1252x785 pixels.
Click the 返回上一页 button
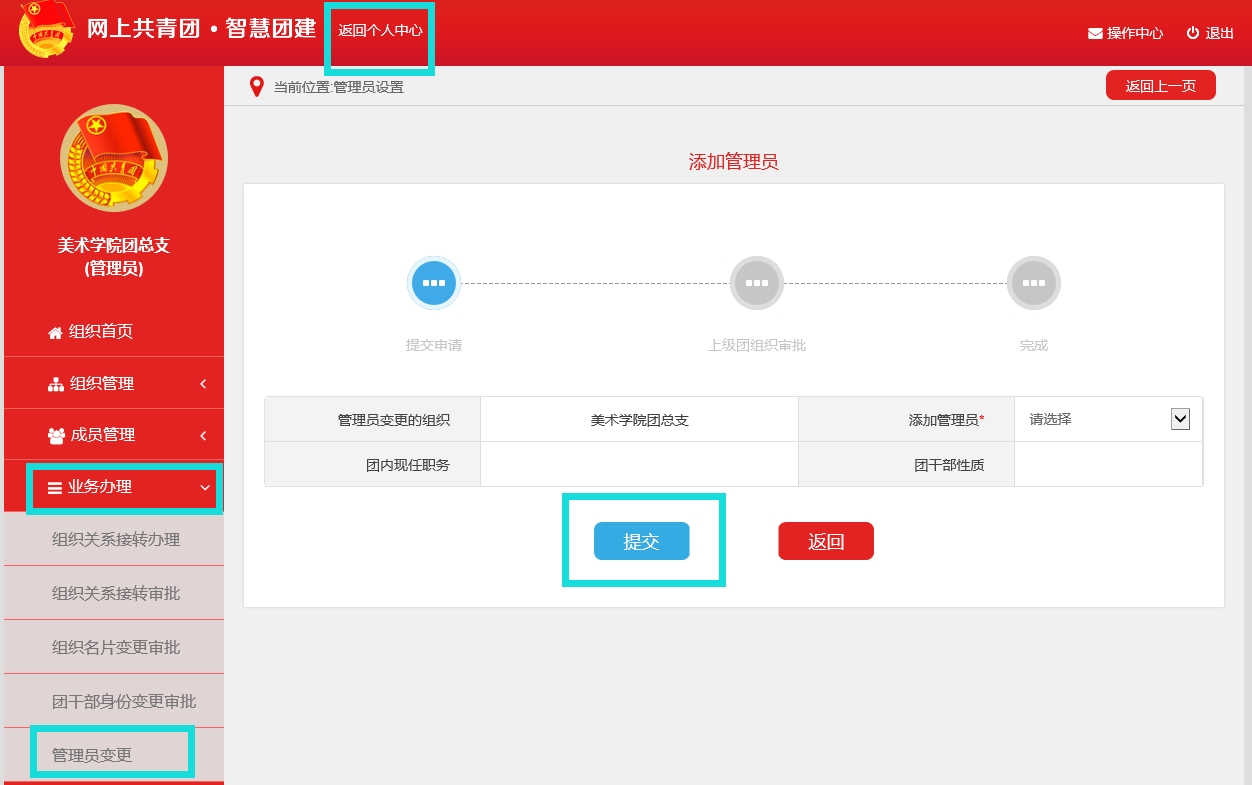click(x=1160, y=86)
